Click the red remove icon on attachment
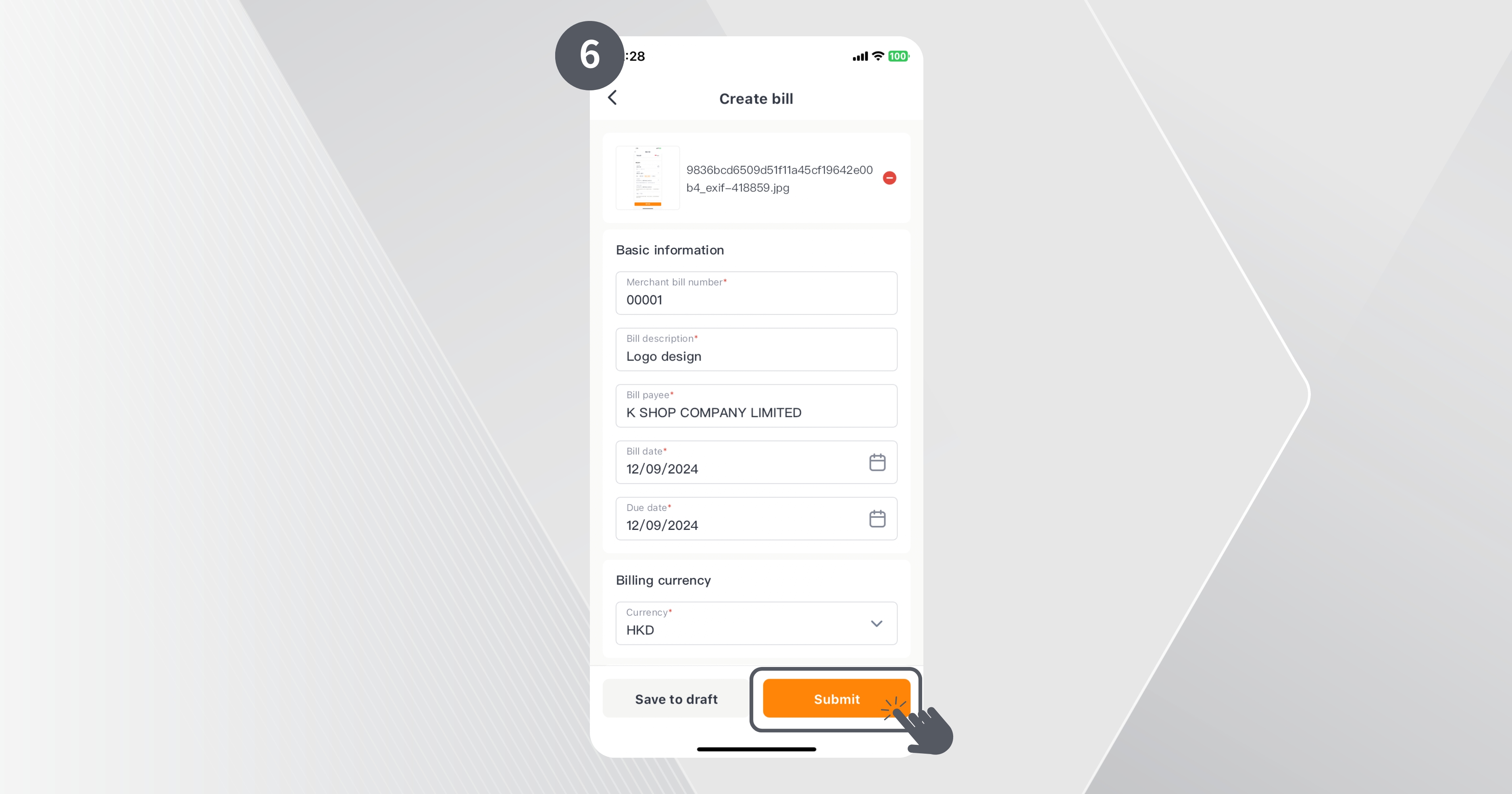 (890, 178)
